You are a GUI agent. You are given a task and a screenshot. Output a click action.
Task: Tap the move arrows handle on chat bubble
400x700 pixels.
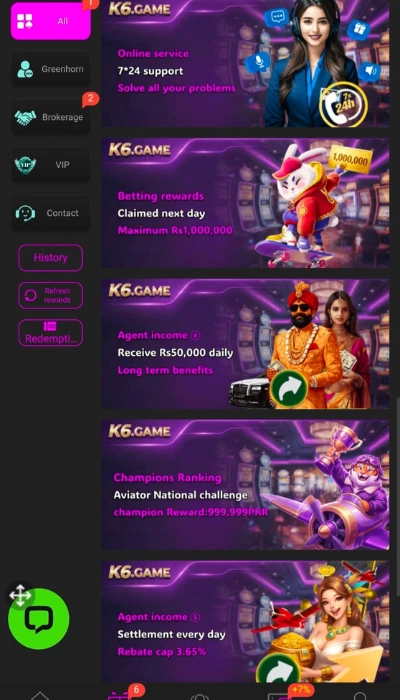tap(20, 595)
